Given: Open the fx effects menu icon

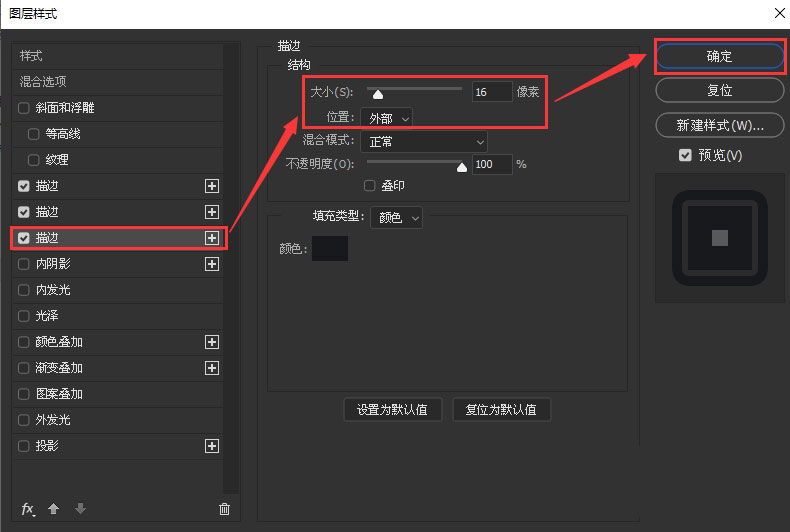Looking at the screenshot, I should click(x=28, y=509).
